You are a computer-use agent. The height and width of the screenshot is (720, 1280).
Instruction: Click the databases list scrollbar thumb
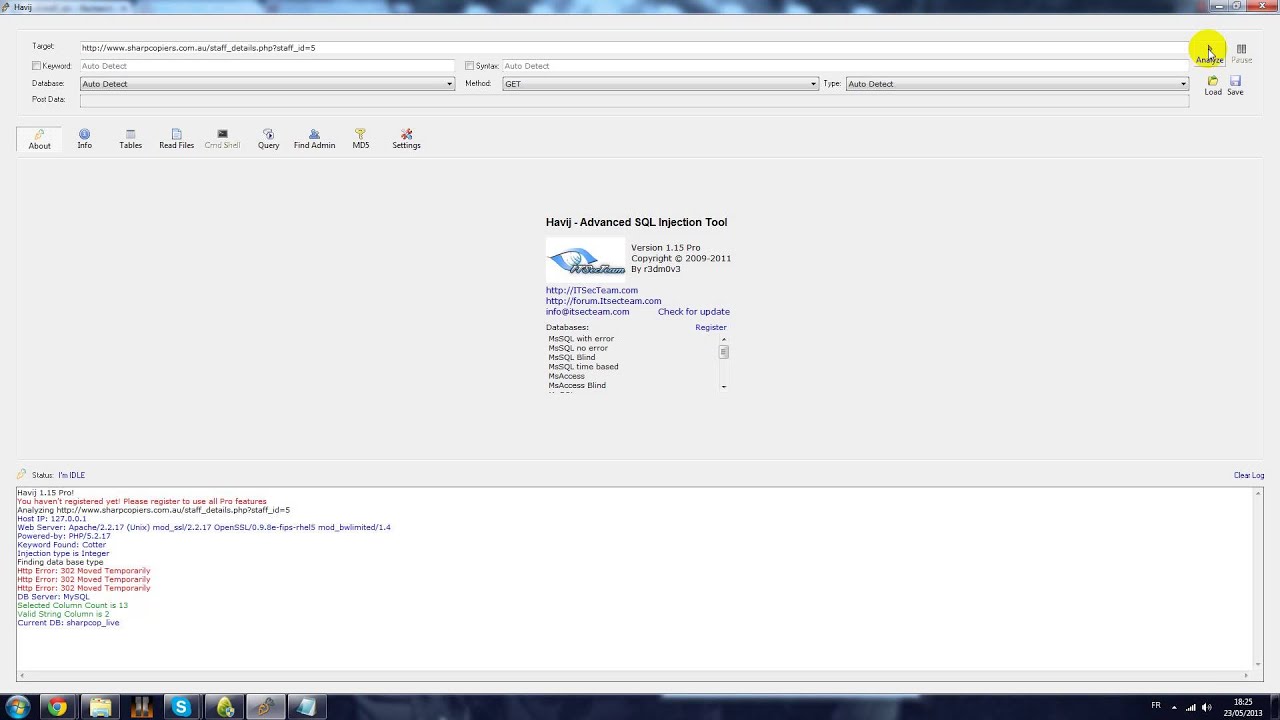724,352
